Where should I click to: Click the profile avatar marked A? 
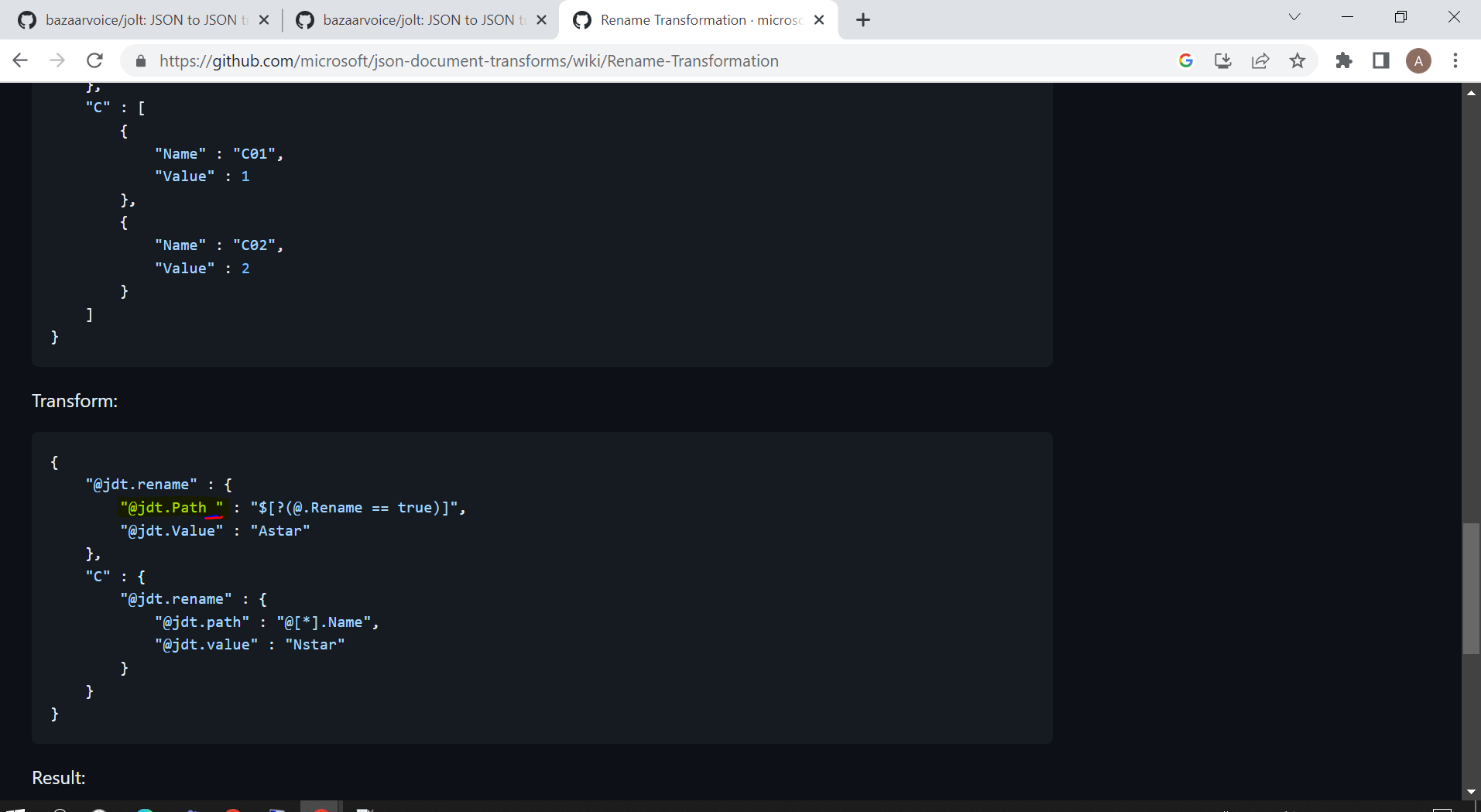tap(1419, 60)
